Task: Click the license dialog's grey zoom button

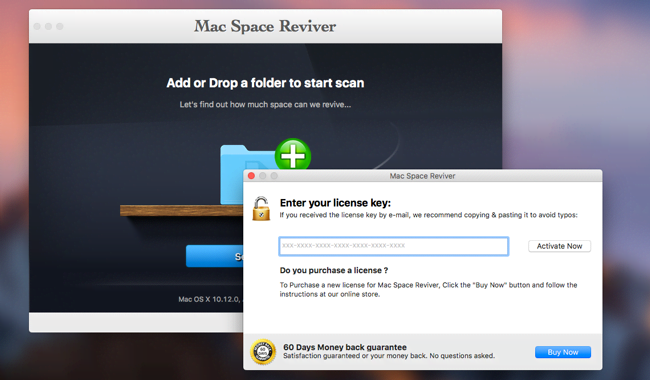Action: coord(274,176)
